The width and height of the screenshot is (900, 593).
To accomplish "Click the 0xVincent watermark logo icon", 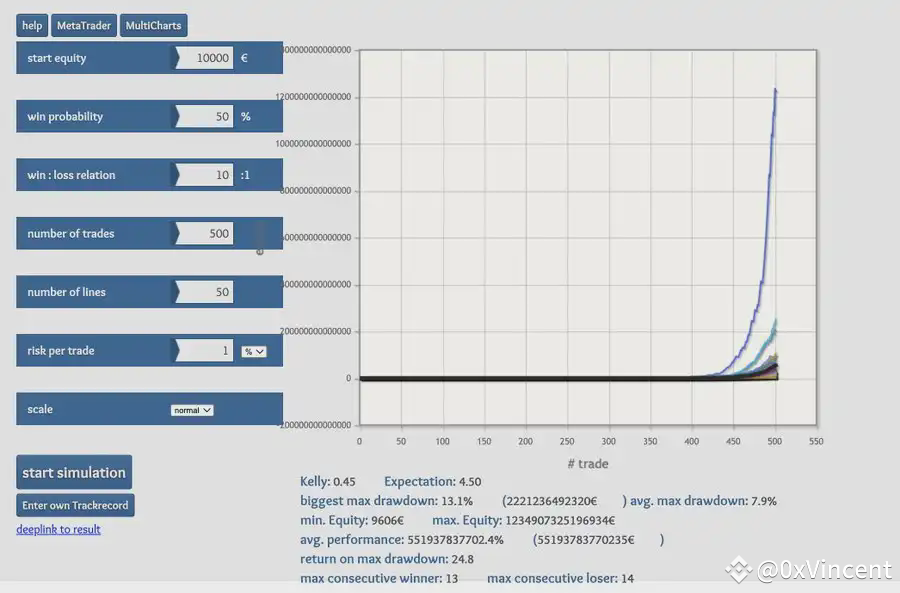I will (739, 569).
